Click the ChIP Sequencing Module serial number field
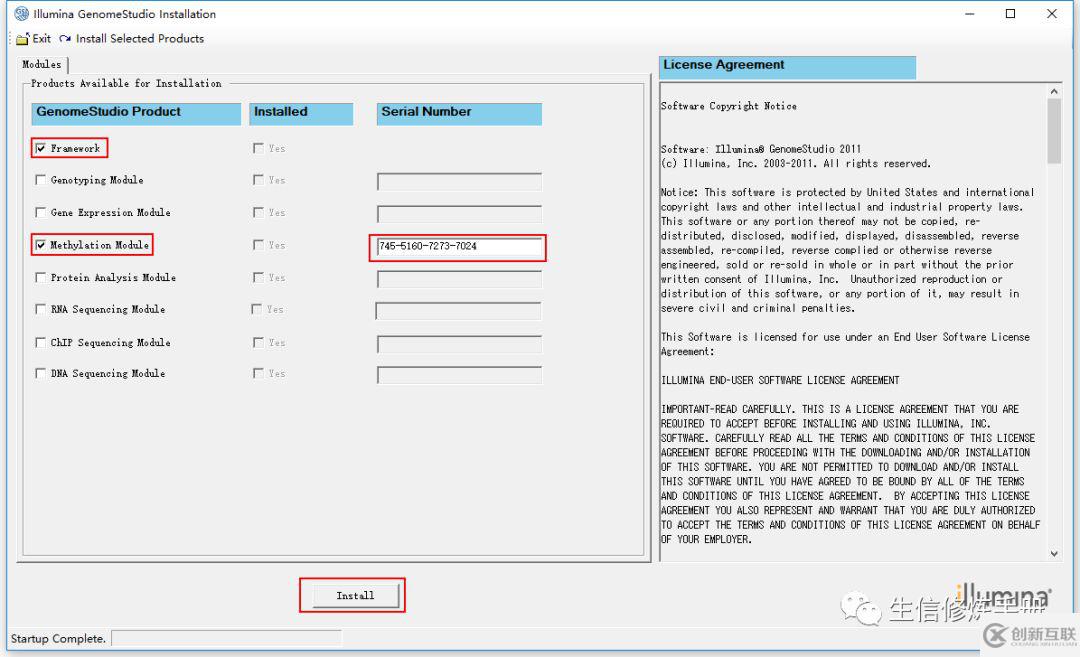1080x657 pixels. point(459,344)
